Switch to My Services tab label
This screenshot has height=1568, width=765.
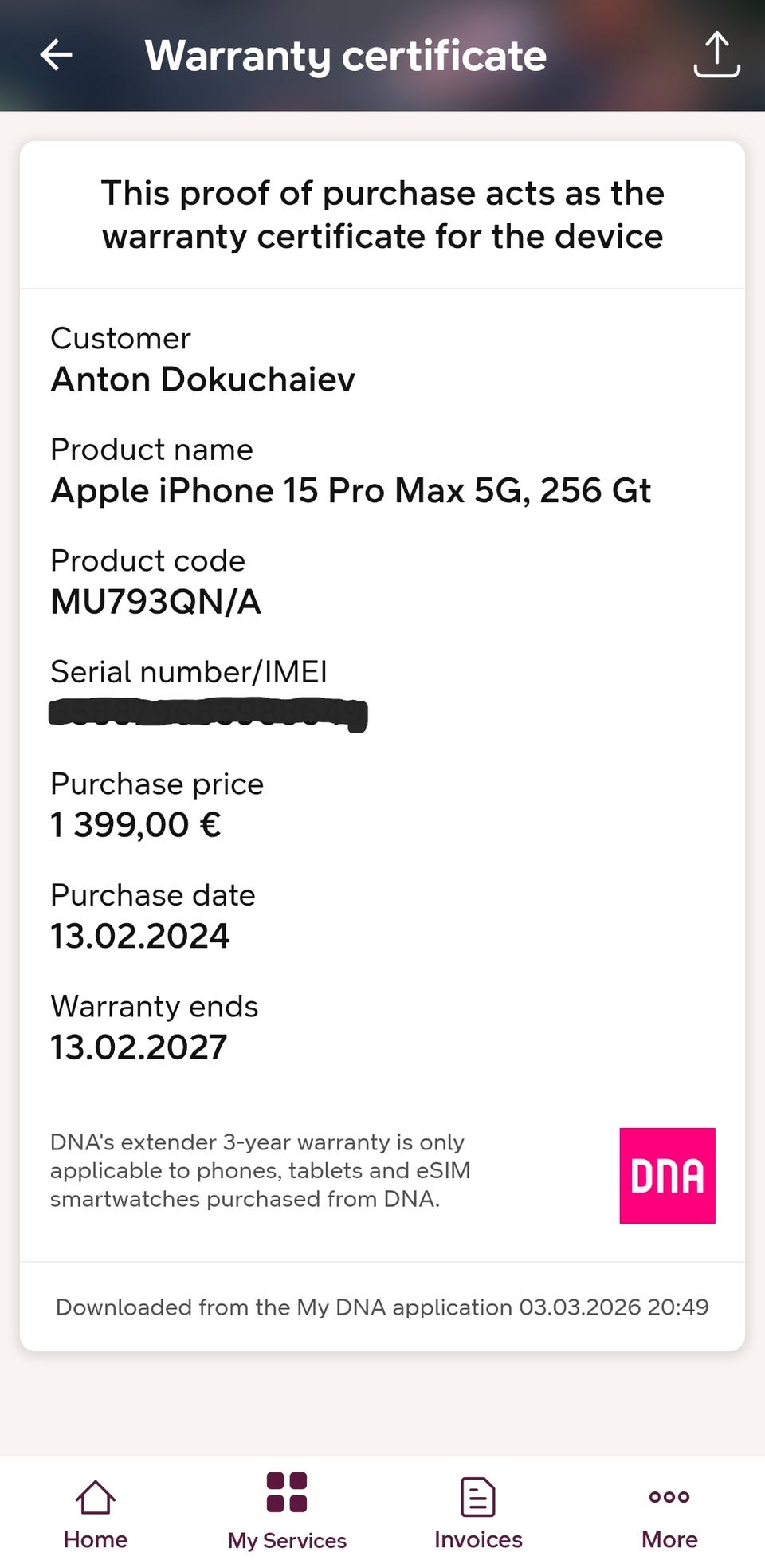tap(287, 1540)
